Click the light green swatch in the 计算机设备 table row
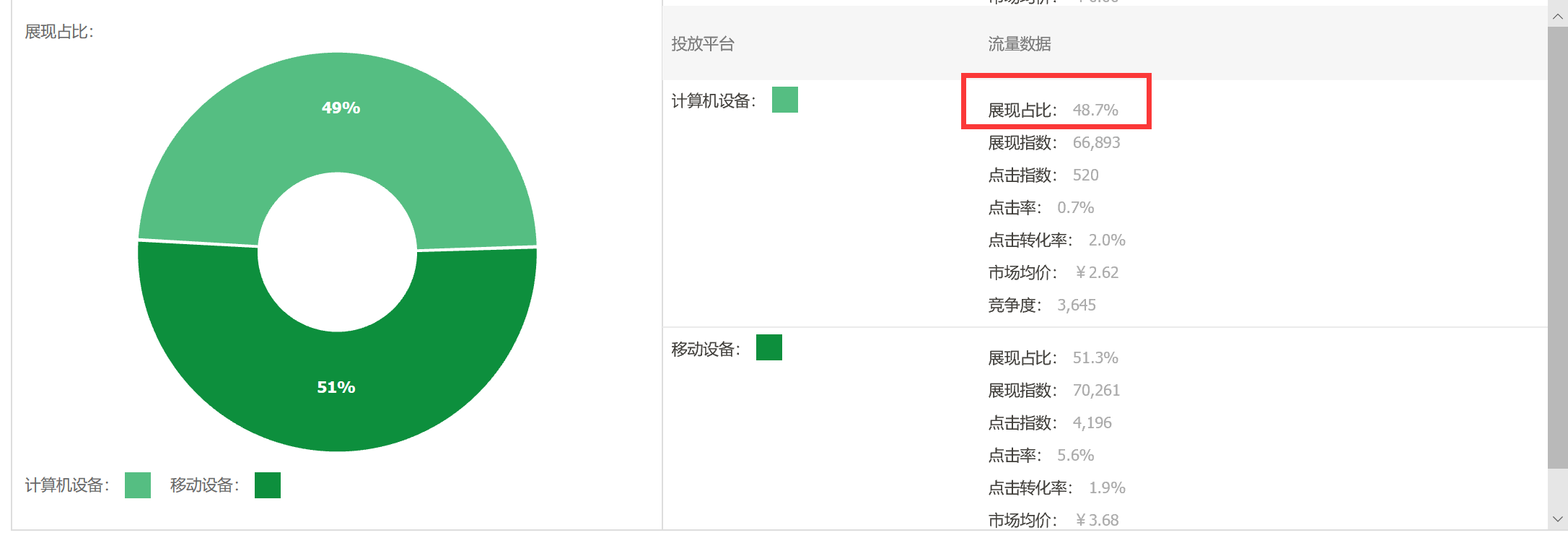 [x=785, y=100]
